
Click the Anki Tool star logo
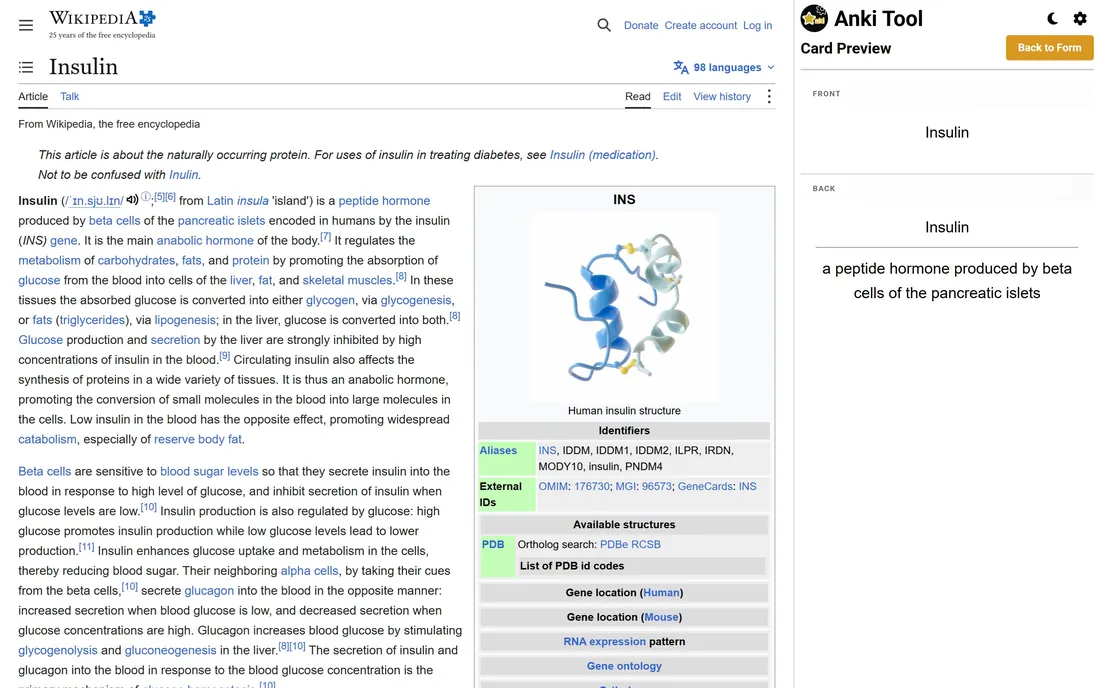tap(814, 18)
